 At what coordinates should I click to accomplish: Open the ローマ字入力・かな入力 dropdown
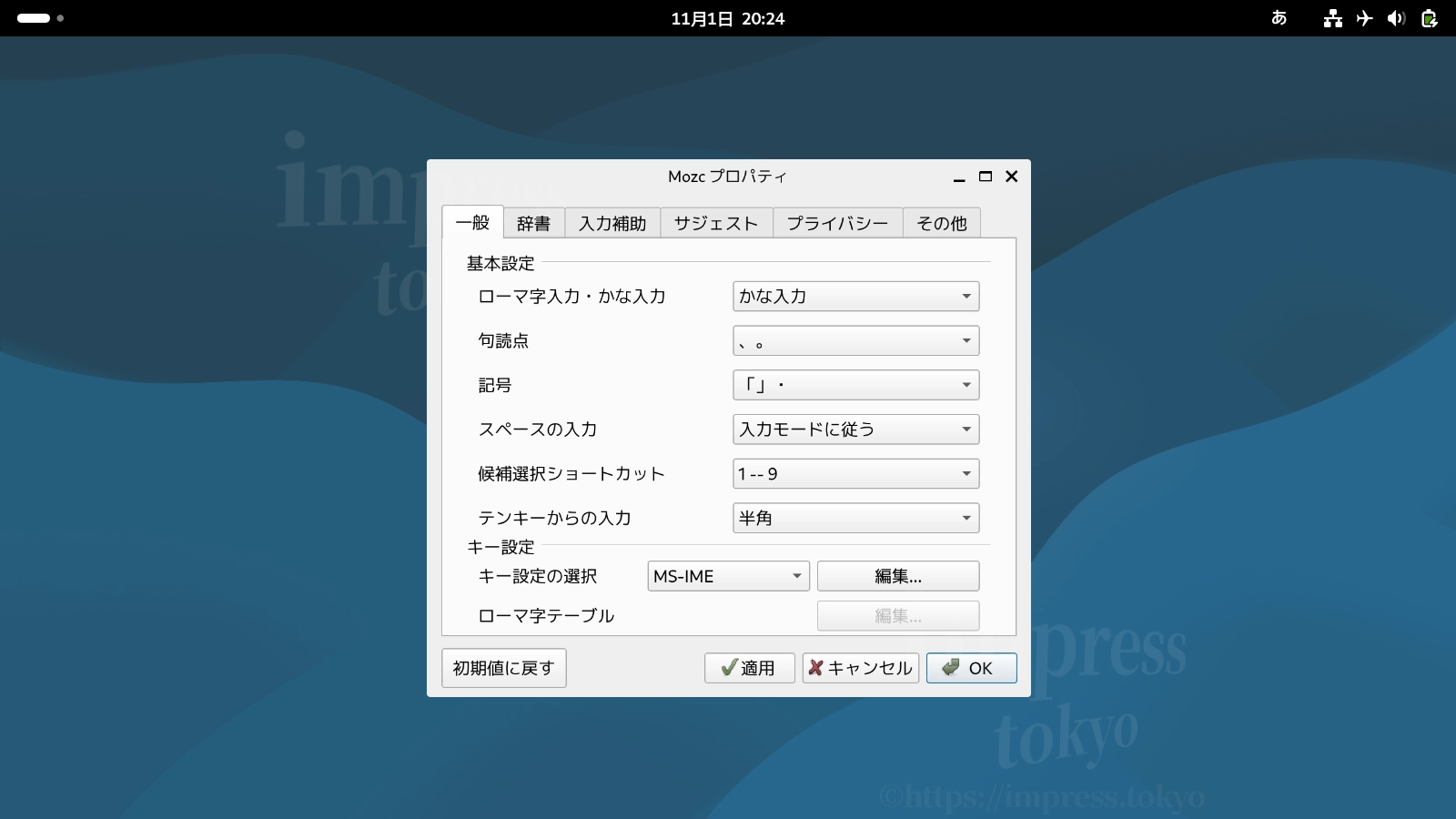pyautogui.click(x=855, y=296)
